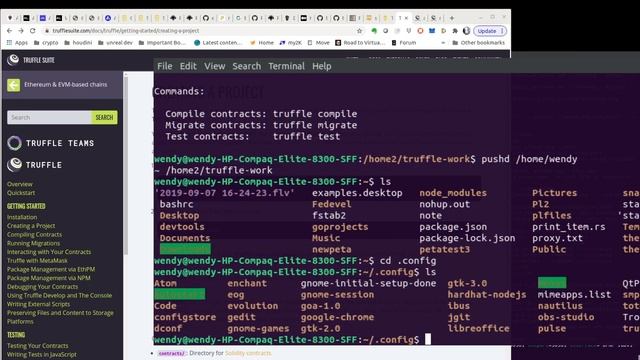
Task: Open the Chrome extensions puzzle icon
Action: pos(455,31)
